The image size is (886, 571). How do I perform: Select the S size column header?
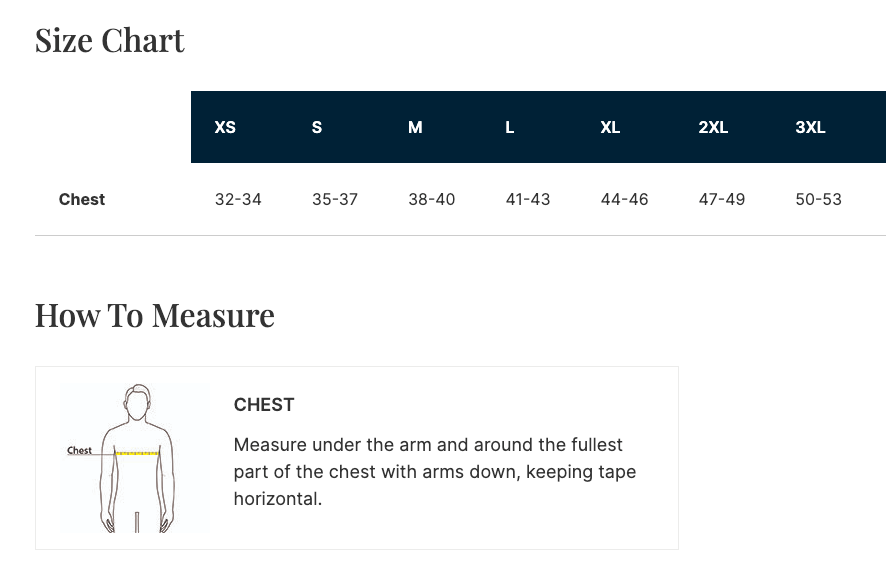point(317,128)
